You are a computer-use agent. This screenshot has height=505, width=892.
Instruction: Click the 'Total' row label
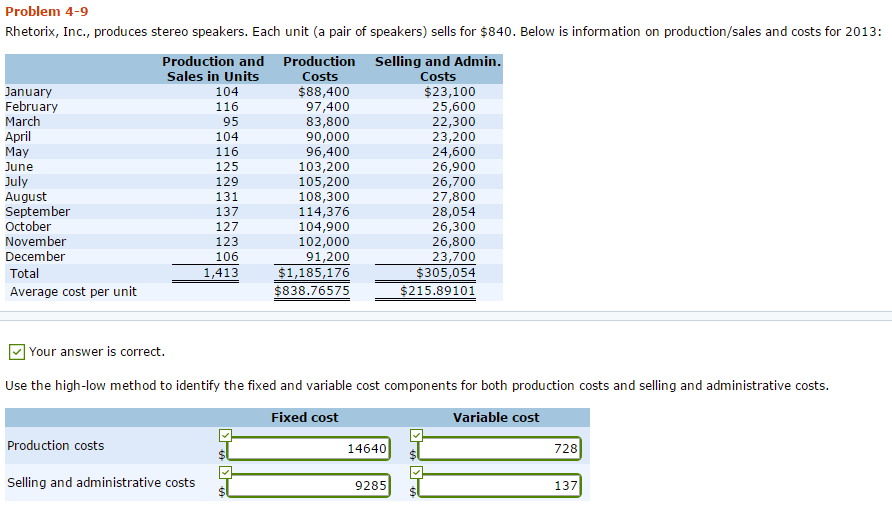click(x=24, y=274)
